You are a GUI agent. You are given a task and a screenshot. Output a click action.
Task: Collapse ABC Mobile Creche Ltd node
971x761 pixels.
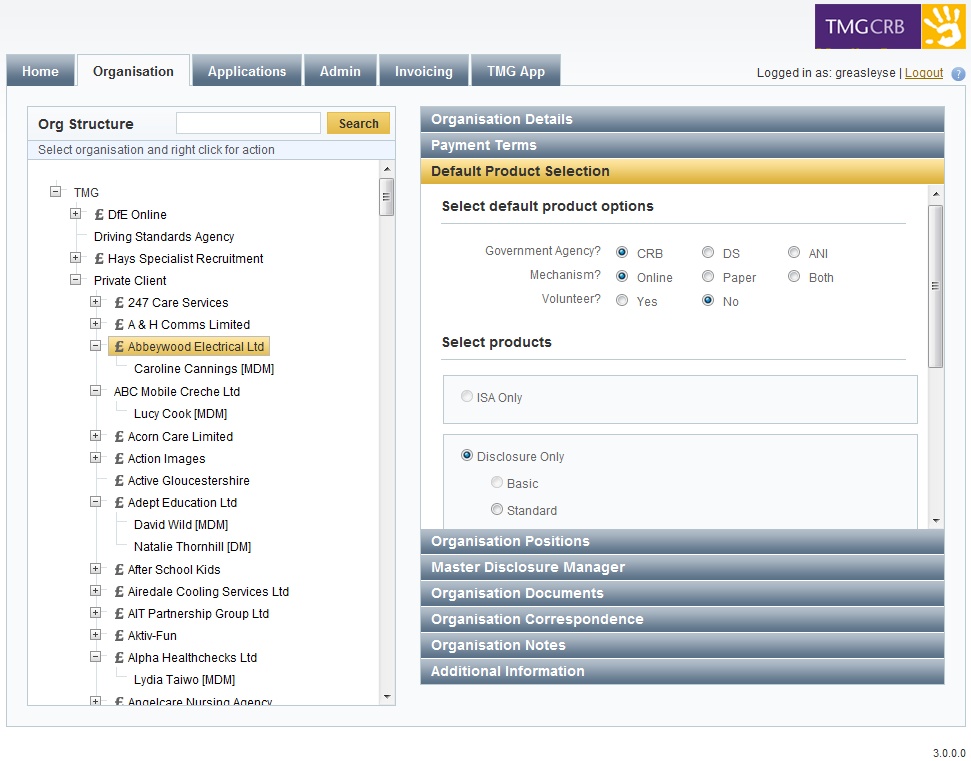95,391
